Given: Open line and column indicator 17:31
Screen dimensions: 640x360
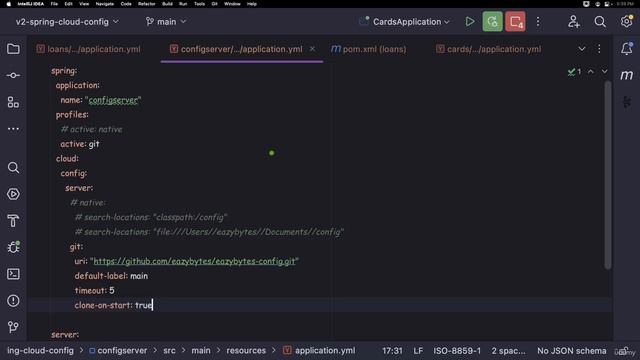Looking at the screenshot, I should pyautogui.click(x=392, y=351).
